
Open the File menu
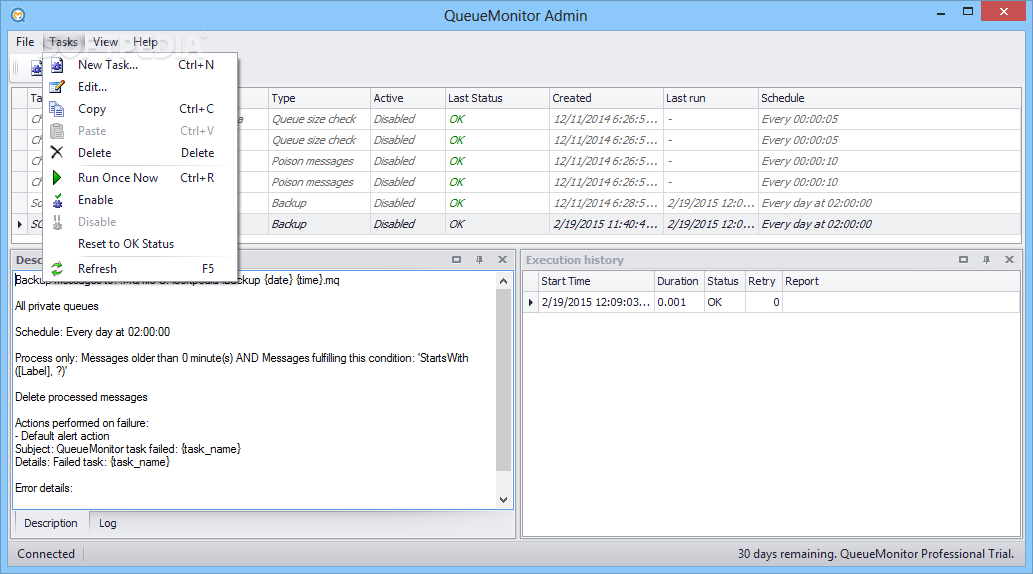point(25,42)
